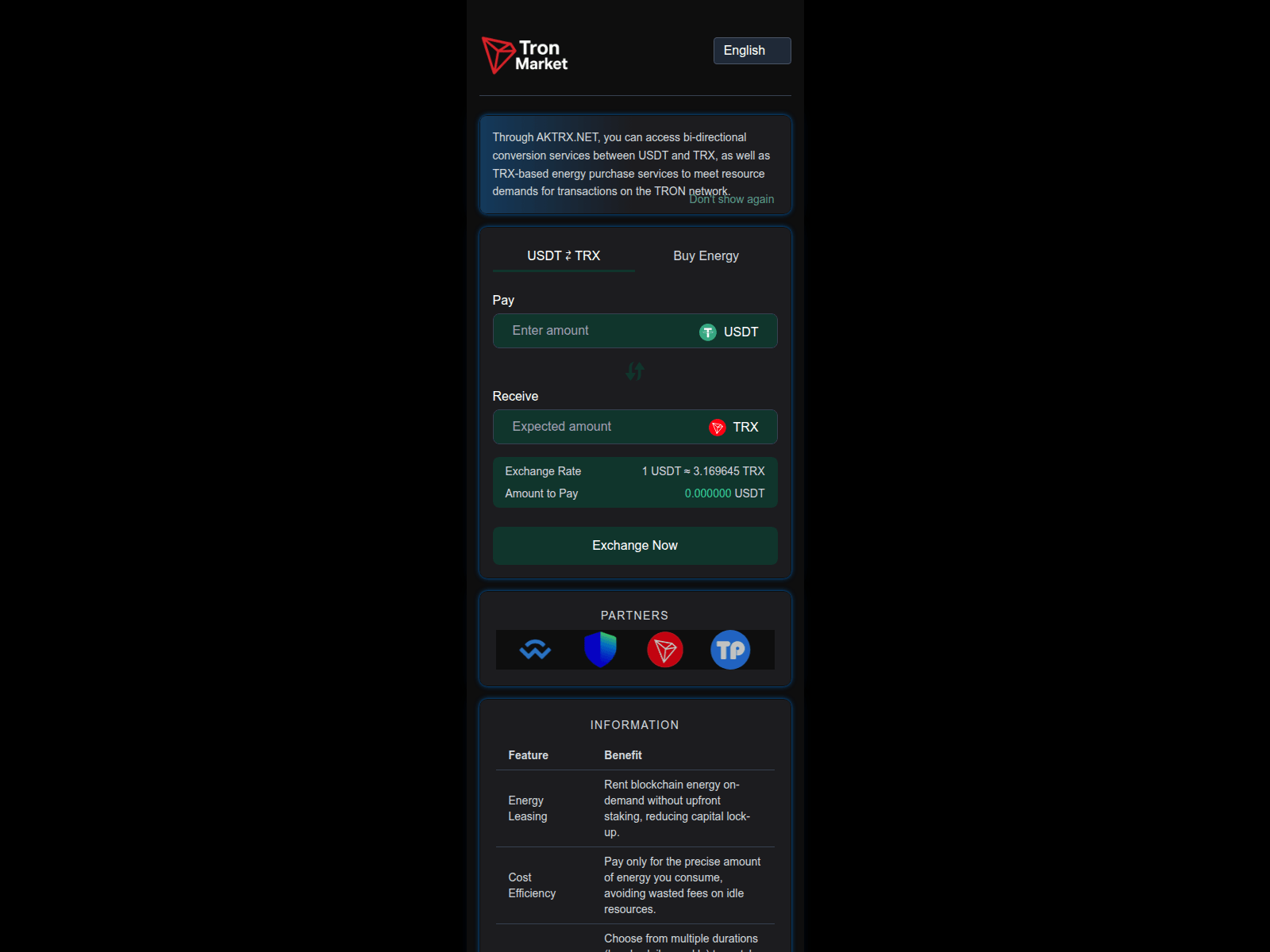1270x952 pixels.
Task: Open the Buy Energy tab
Action: pyautogui.click(x=706, y=255)
